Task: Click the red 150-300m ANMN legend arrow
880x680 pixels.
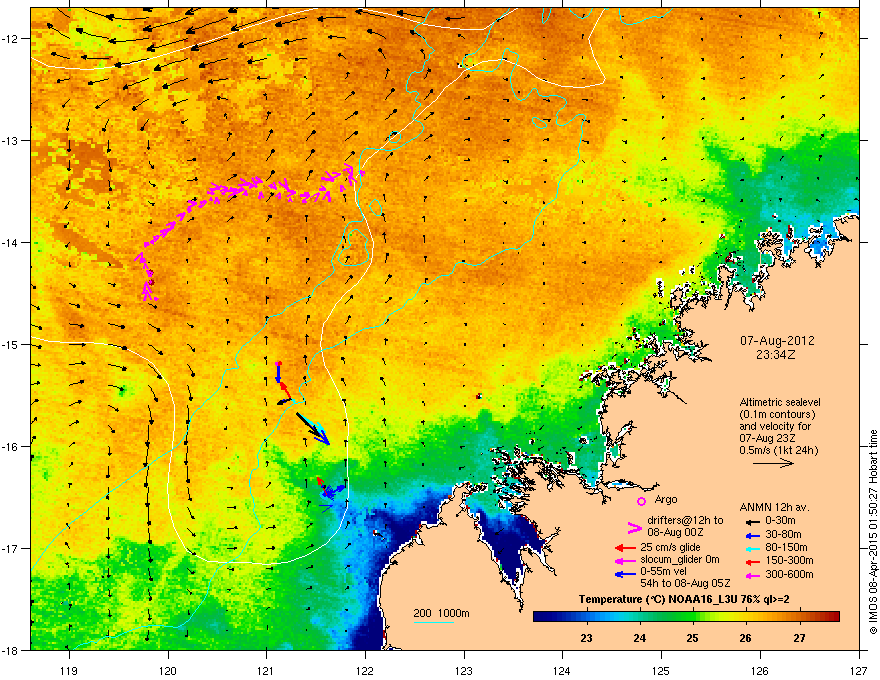Action: [751, 560]
